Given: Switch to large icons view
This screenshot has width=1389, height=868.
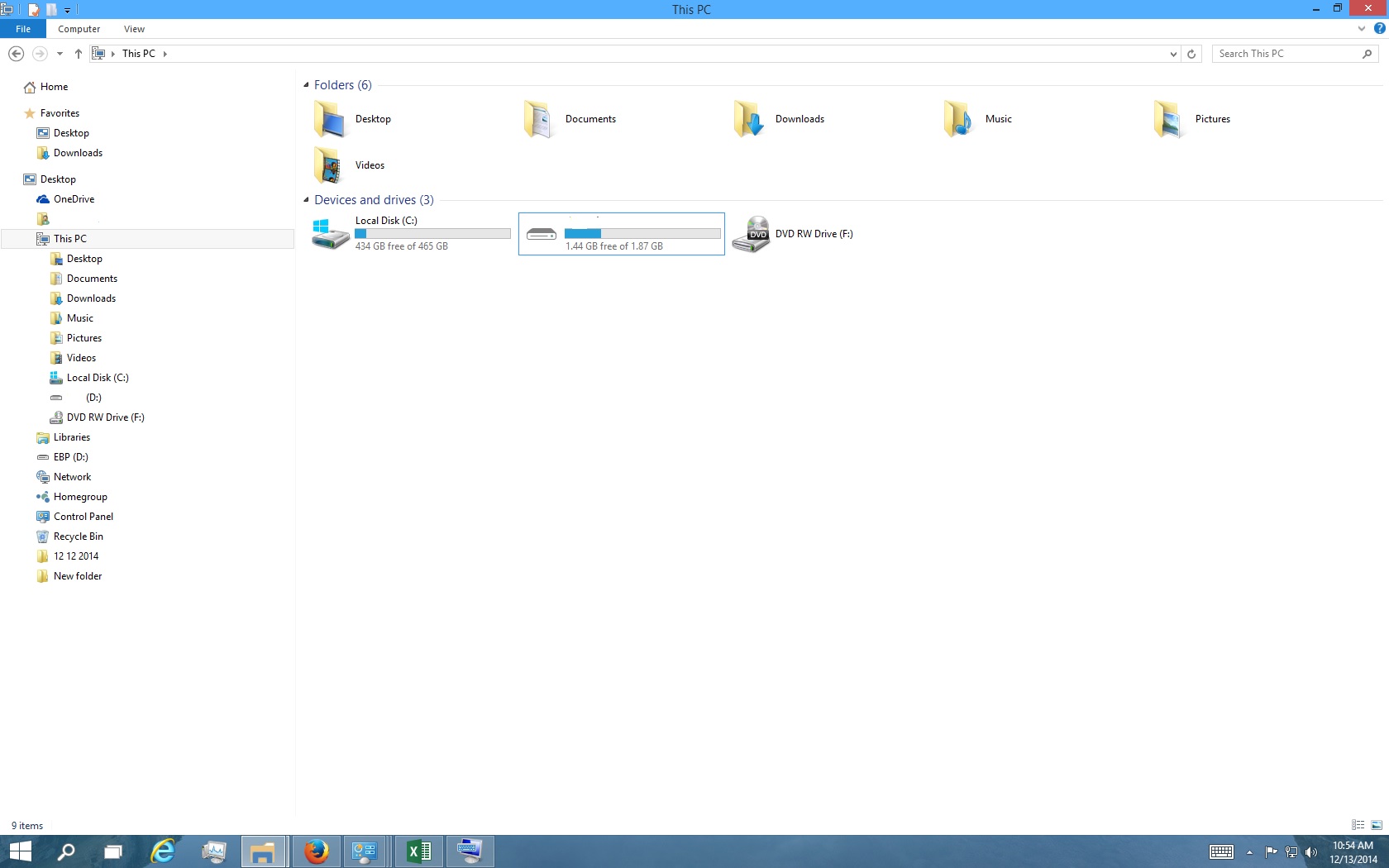Looking at the screenshot, I should click(x=1377, y=825).
